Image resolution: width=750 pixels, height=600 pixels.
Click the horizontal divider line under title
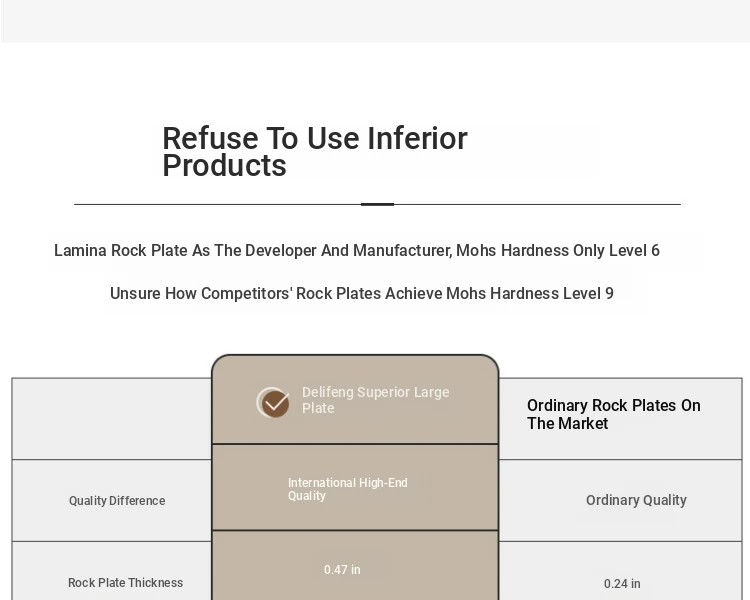pyautogui.click(x=377, y=204)
